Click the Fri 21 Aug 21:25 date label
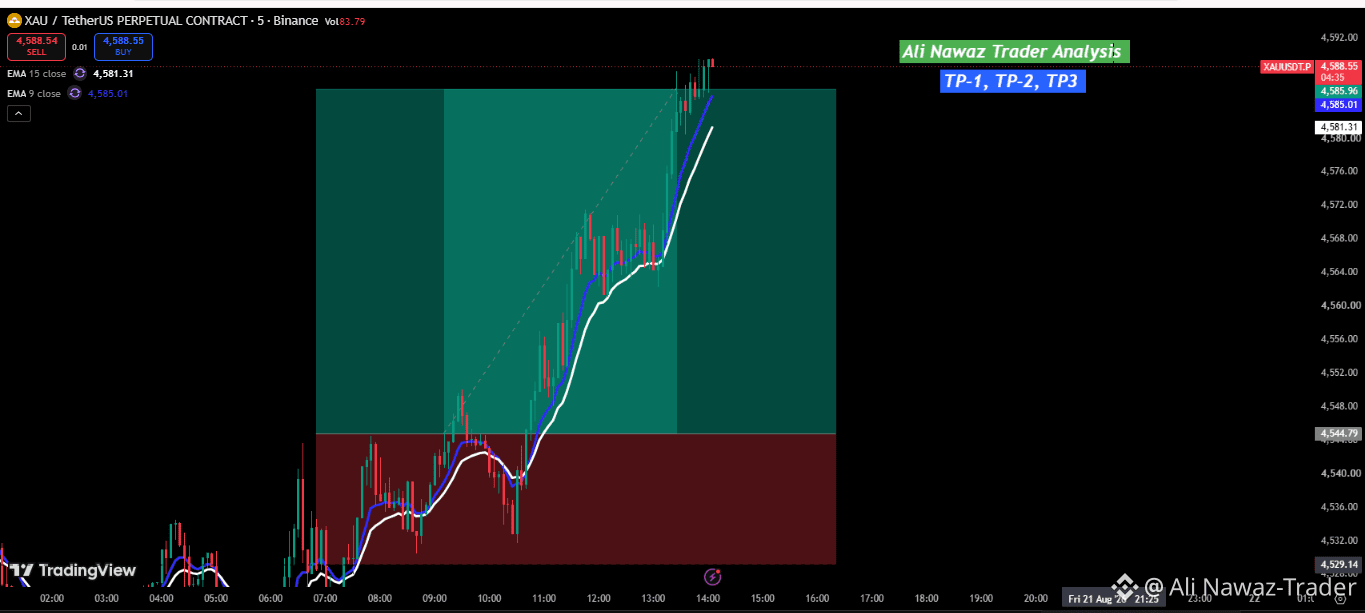The height and width of the screenshot is (613, 1365). (1113, 599)
